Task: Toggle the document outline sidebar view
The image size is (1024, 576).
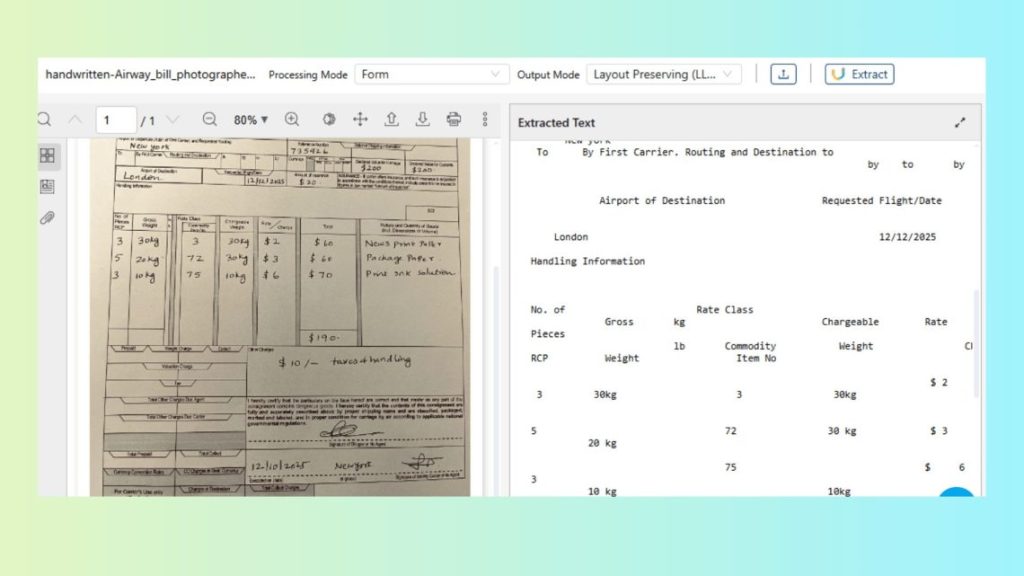Action: pos(47,187)
